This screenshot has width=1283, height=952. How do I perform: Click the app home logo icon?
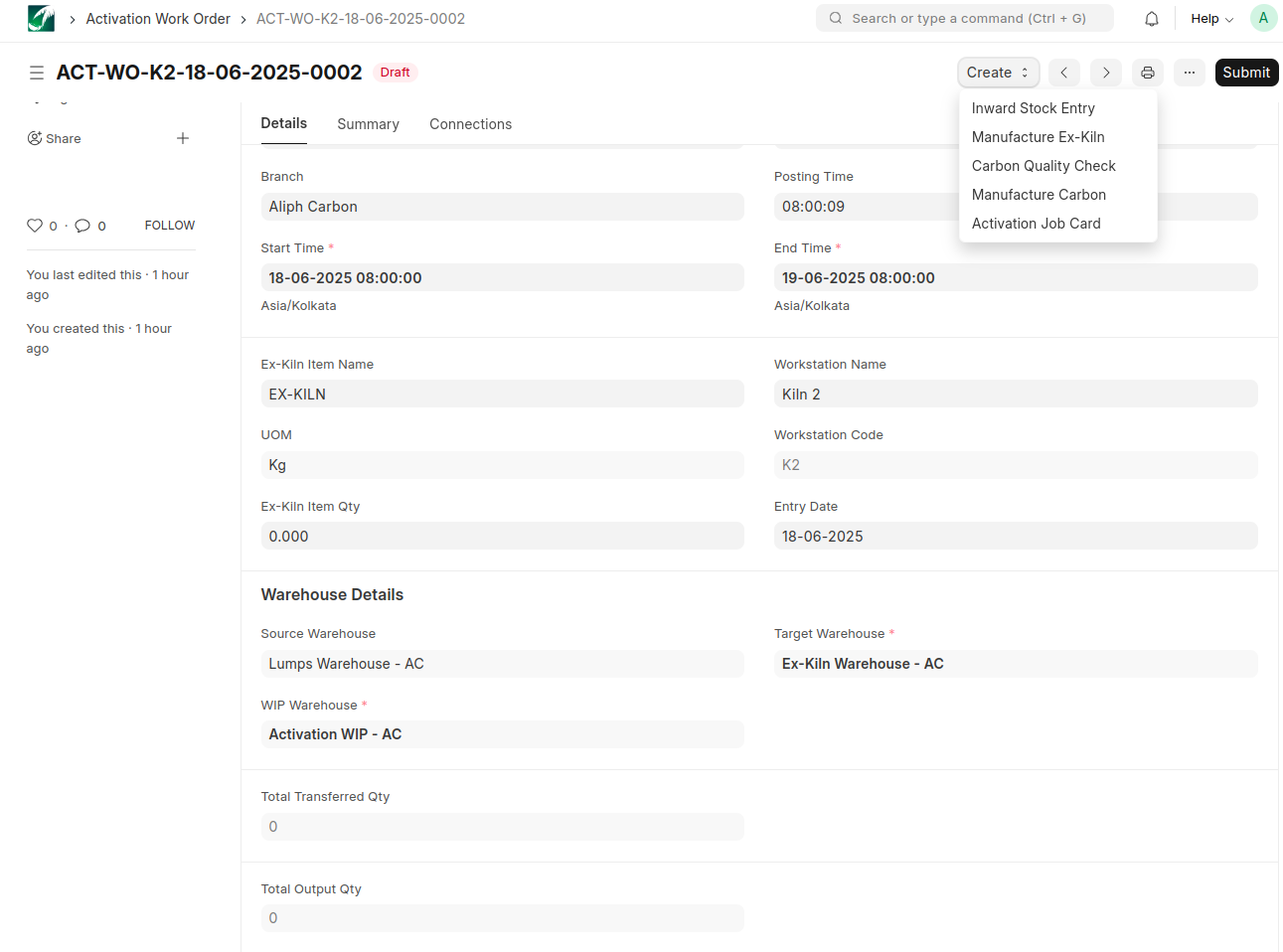coord(41,19)
